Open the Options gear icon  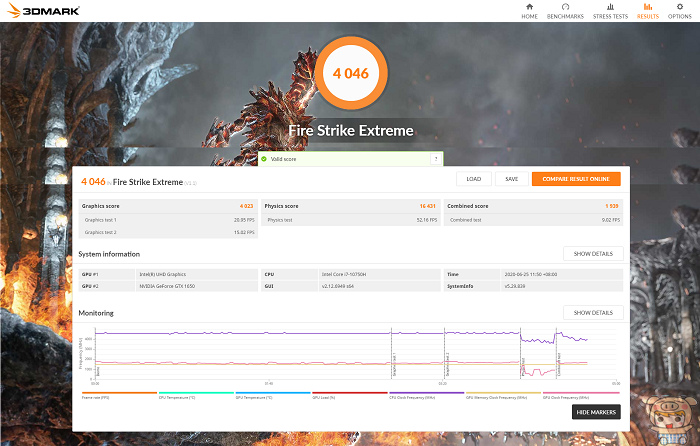coord(681,7)
